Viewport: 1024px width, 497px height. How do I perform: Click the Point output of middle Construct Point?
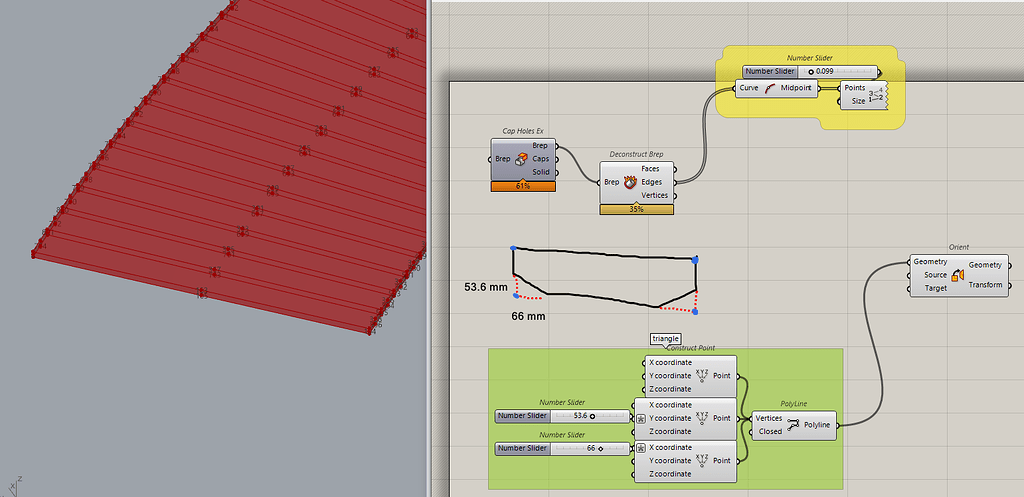pos(722,418)
